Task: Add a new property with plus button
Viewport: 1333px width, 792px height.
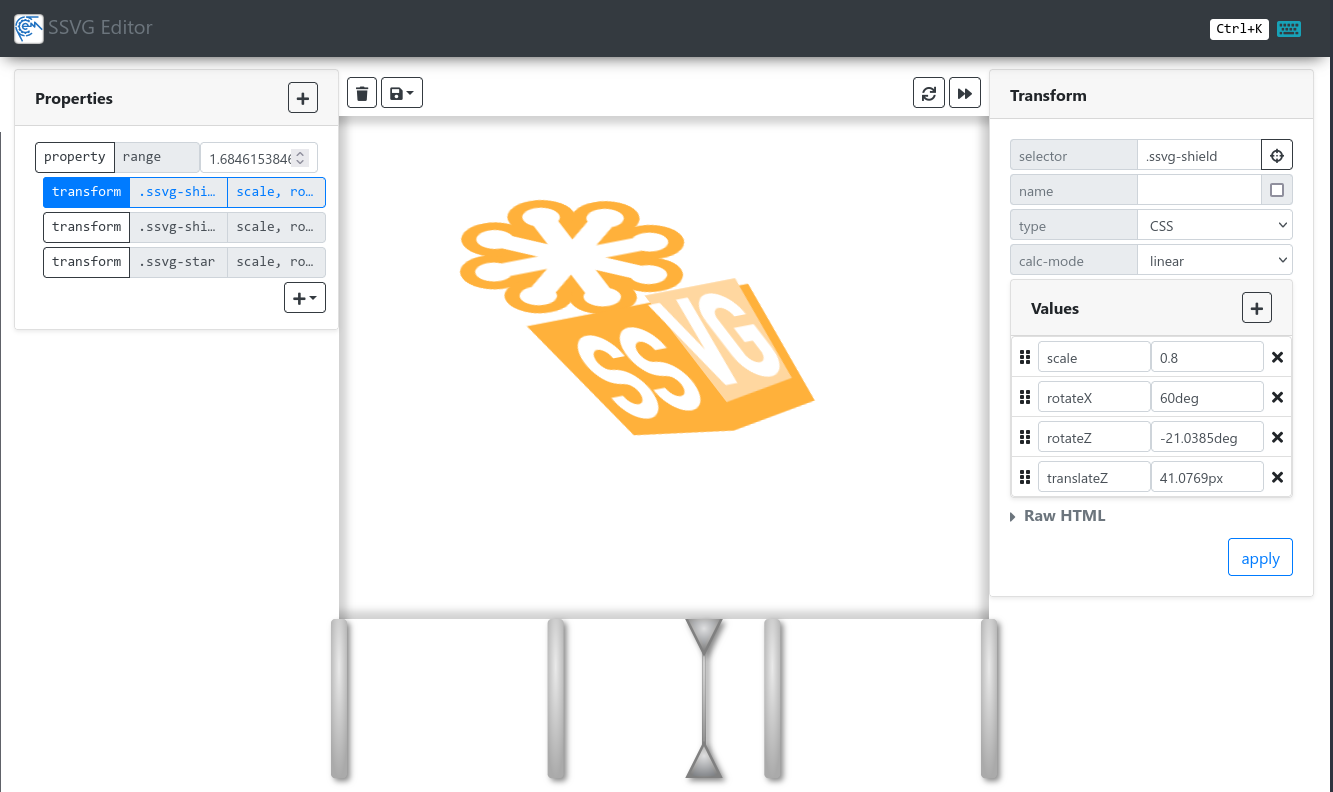Action: pos(303,98)
